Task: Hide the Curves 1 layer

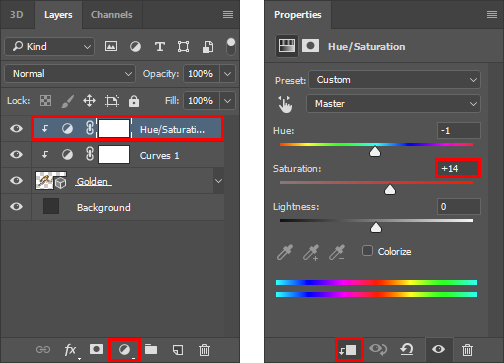Action: pos(16,154)
